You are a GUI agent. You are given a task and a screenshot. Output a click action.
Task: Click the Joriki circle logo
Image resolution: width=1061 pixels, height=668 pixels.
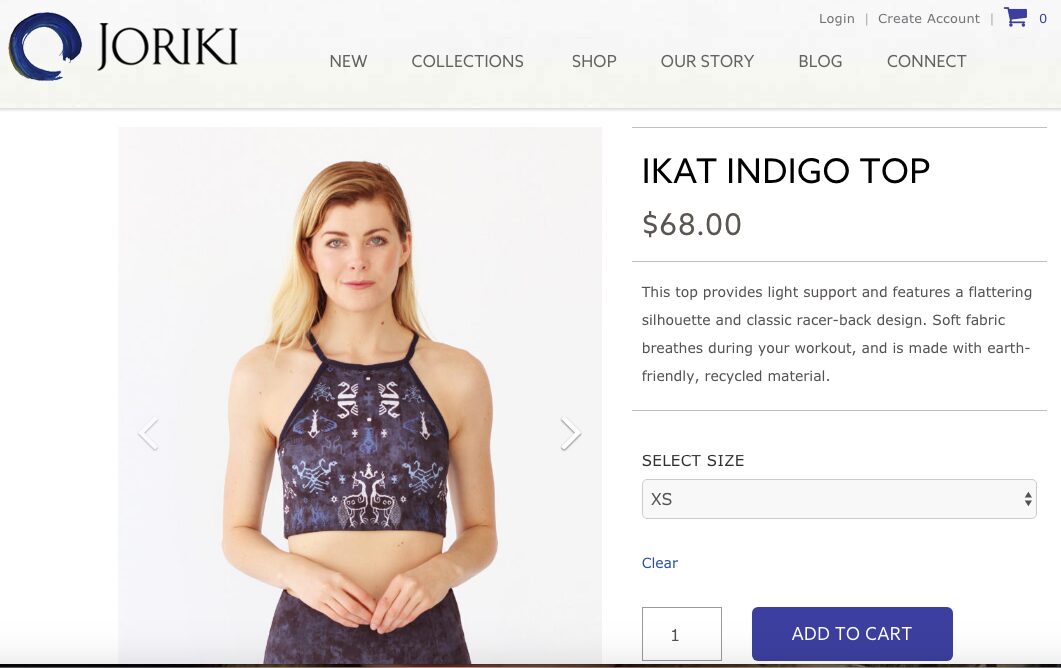(45, 46)
